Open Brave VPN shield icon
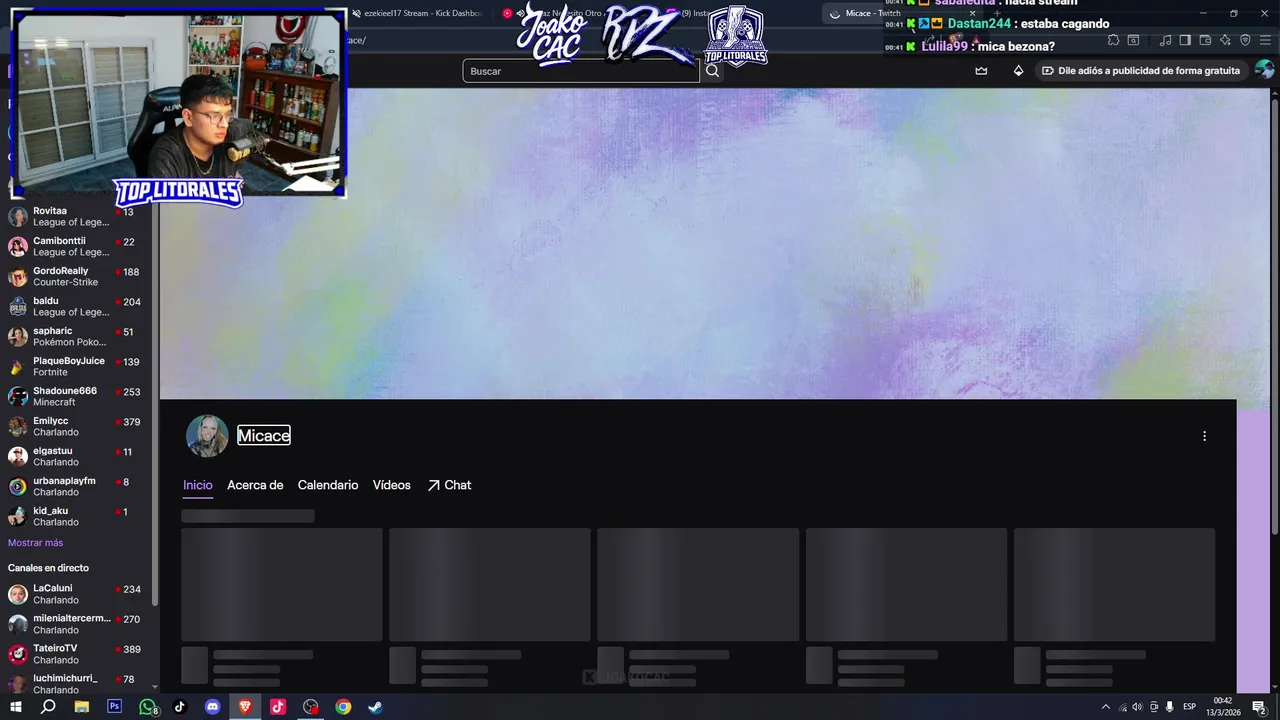The height and width of the screenshot is (720, 1280). click(1245, 40)
